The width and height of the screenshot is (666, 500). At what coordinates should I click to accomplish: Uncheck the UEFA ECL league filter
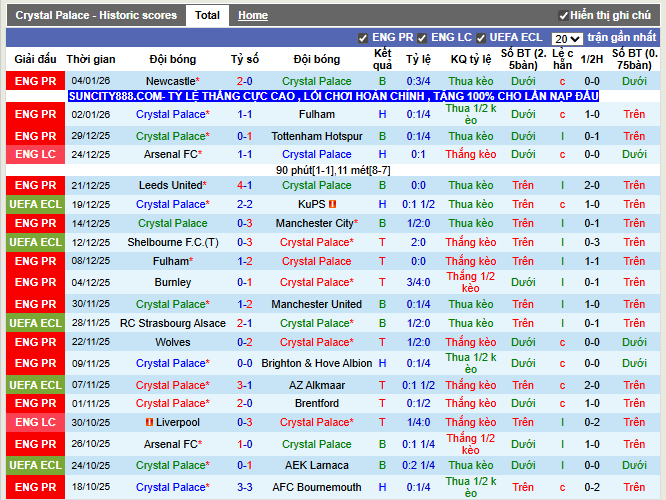click(x=480, y=38)
